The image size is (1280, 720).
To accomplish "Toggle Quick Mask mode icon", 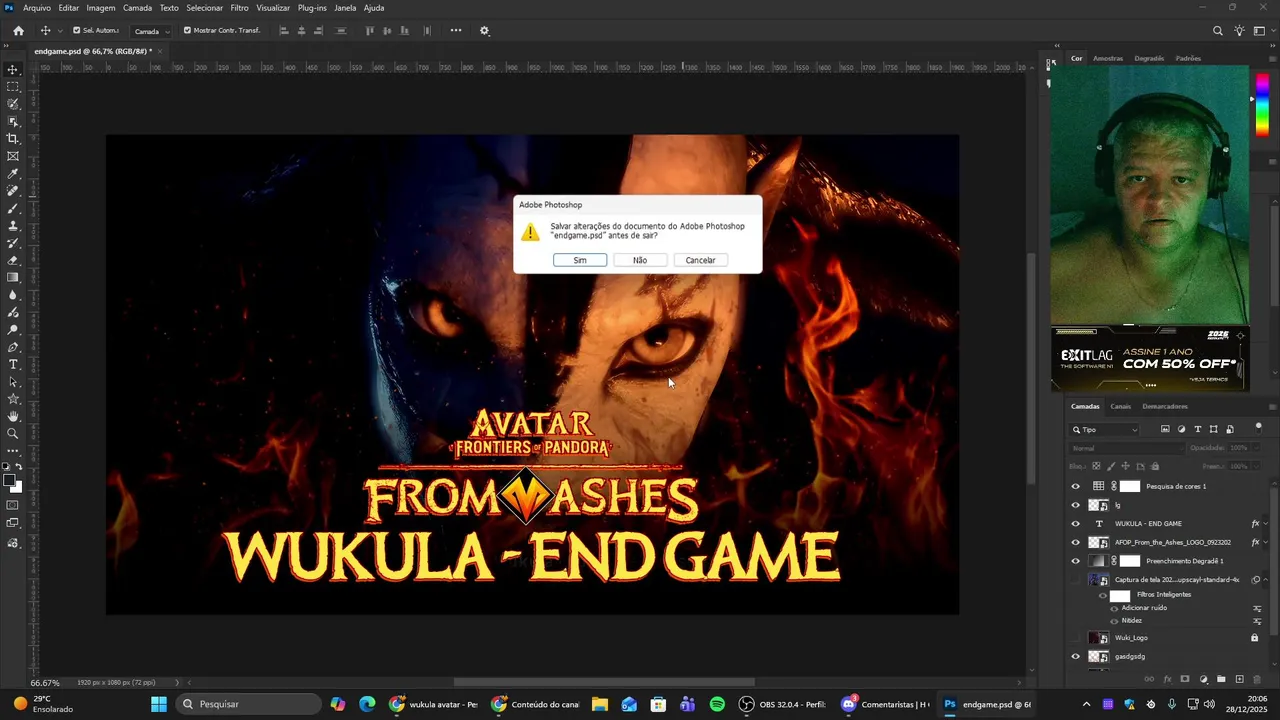I will pyautogui.click(x=13, y=506).
